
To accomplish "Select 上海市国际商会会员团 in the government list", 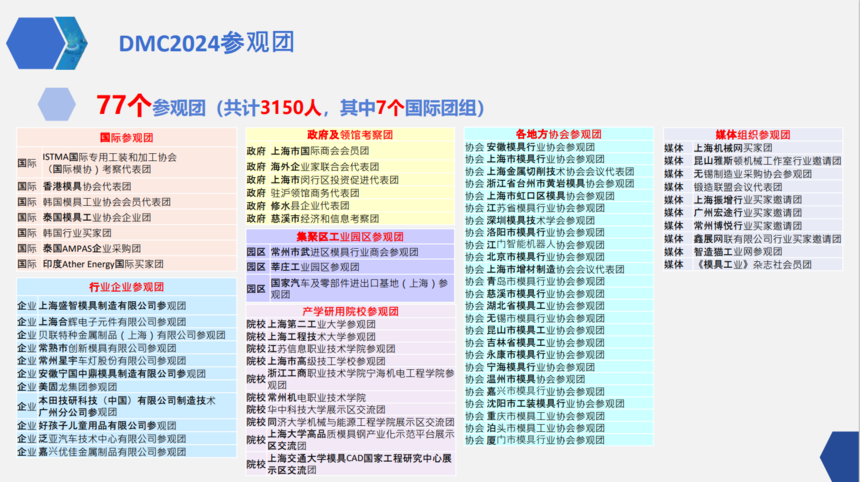I will [319, 151].
